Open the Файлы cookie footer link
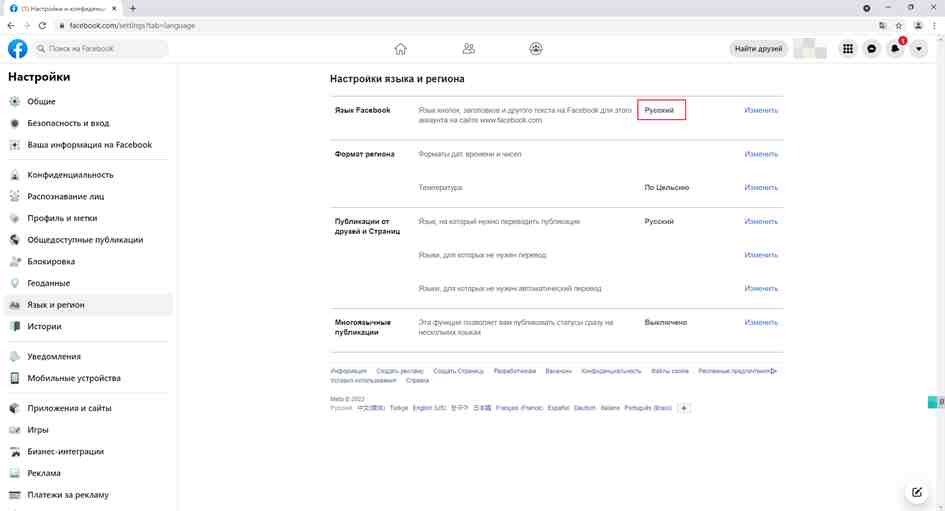Image resolution: width=945 pixels, height=511 pixels. (x=670, y=371)
